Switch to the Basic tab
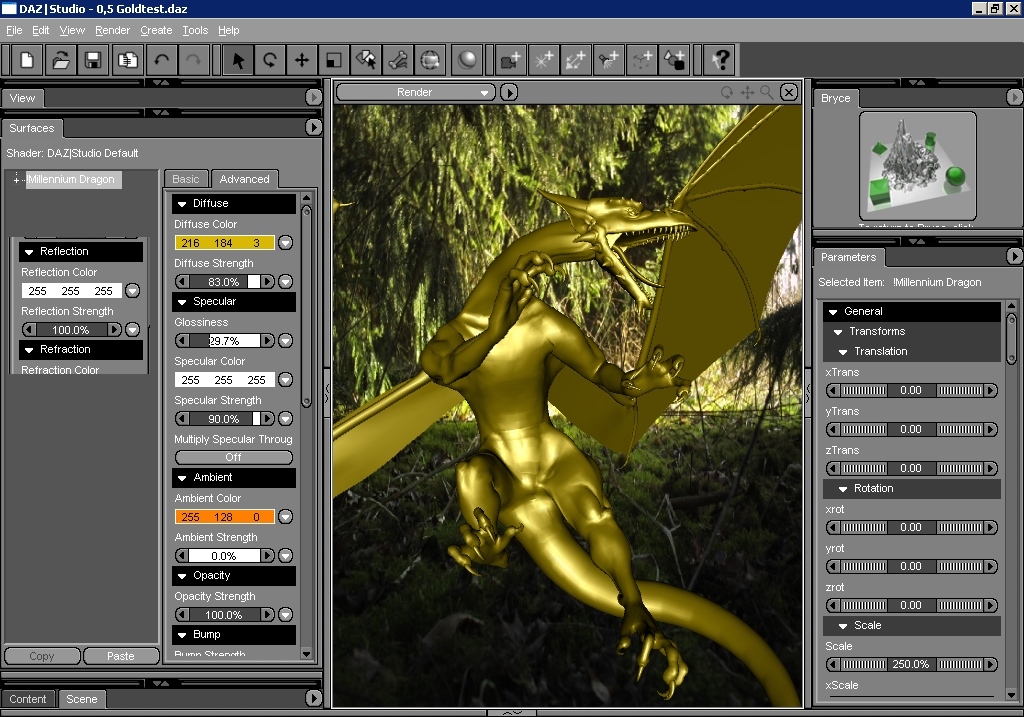The height and width of the screenshot is (717, 1024). point(186,179)
